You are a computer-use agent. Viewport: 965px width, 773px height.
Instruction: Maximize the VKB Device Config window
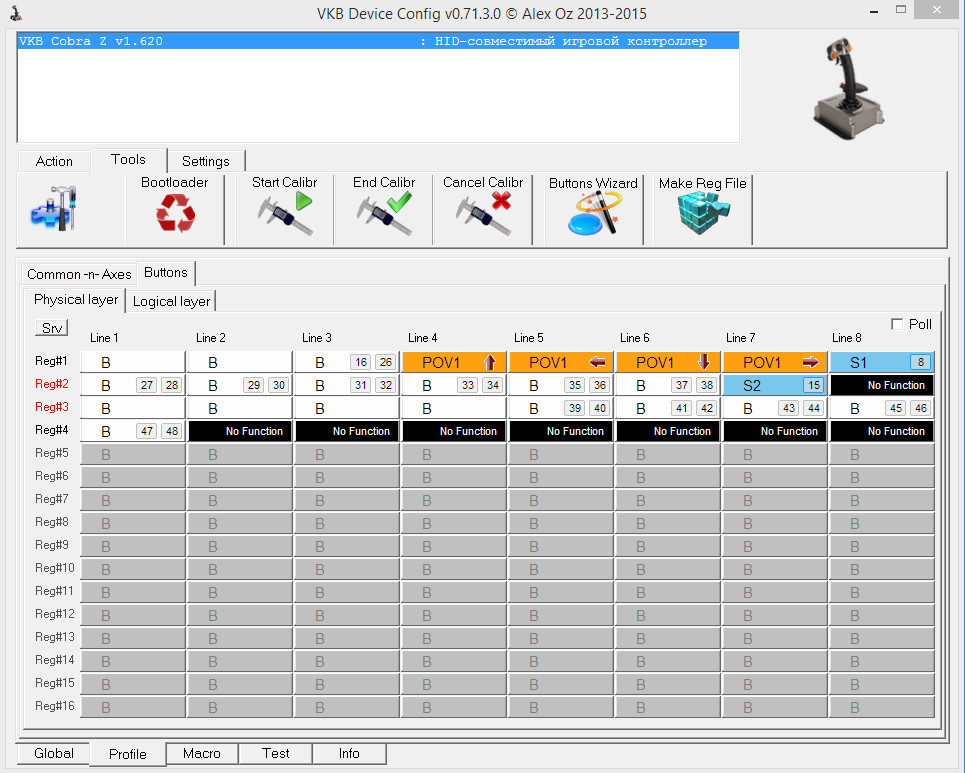pos(901,10)
